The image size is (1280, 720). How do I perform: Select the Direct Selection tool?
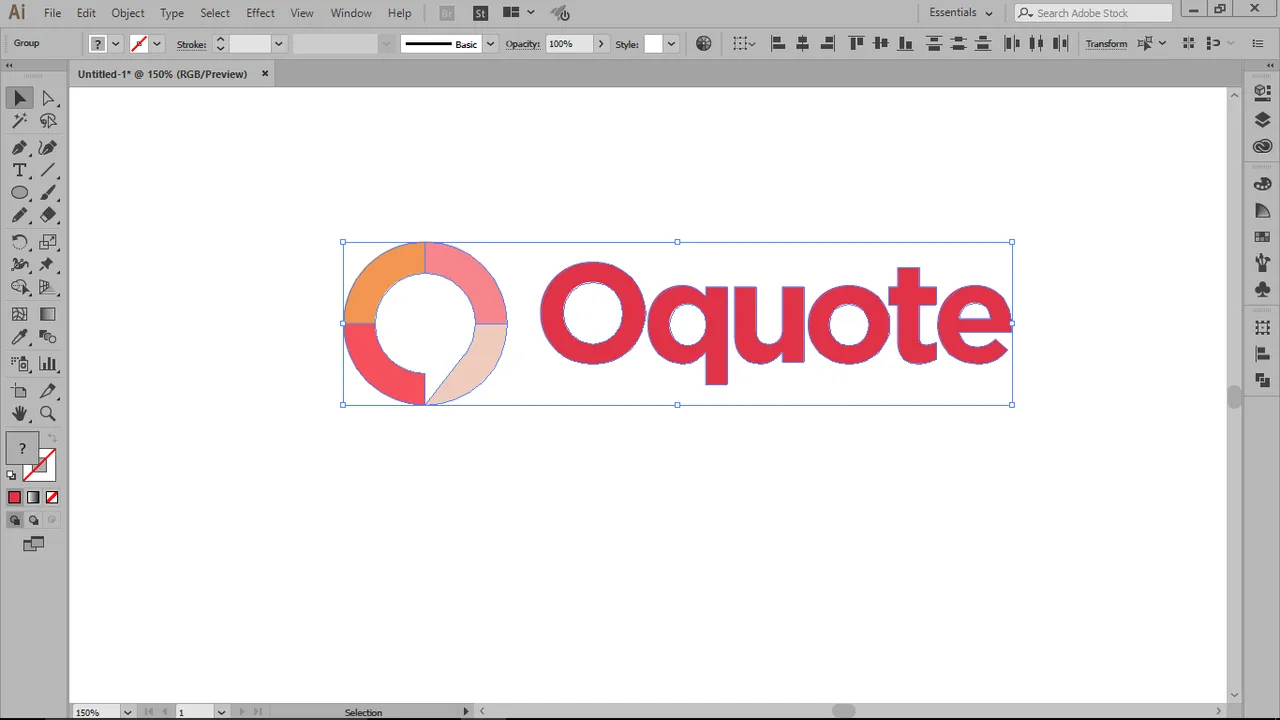tap(48, 98)
